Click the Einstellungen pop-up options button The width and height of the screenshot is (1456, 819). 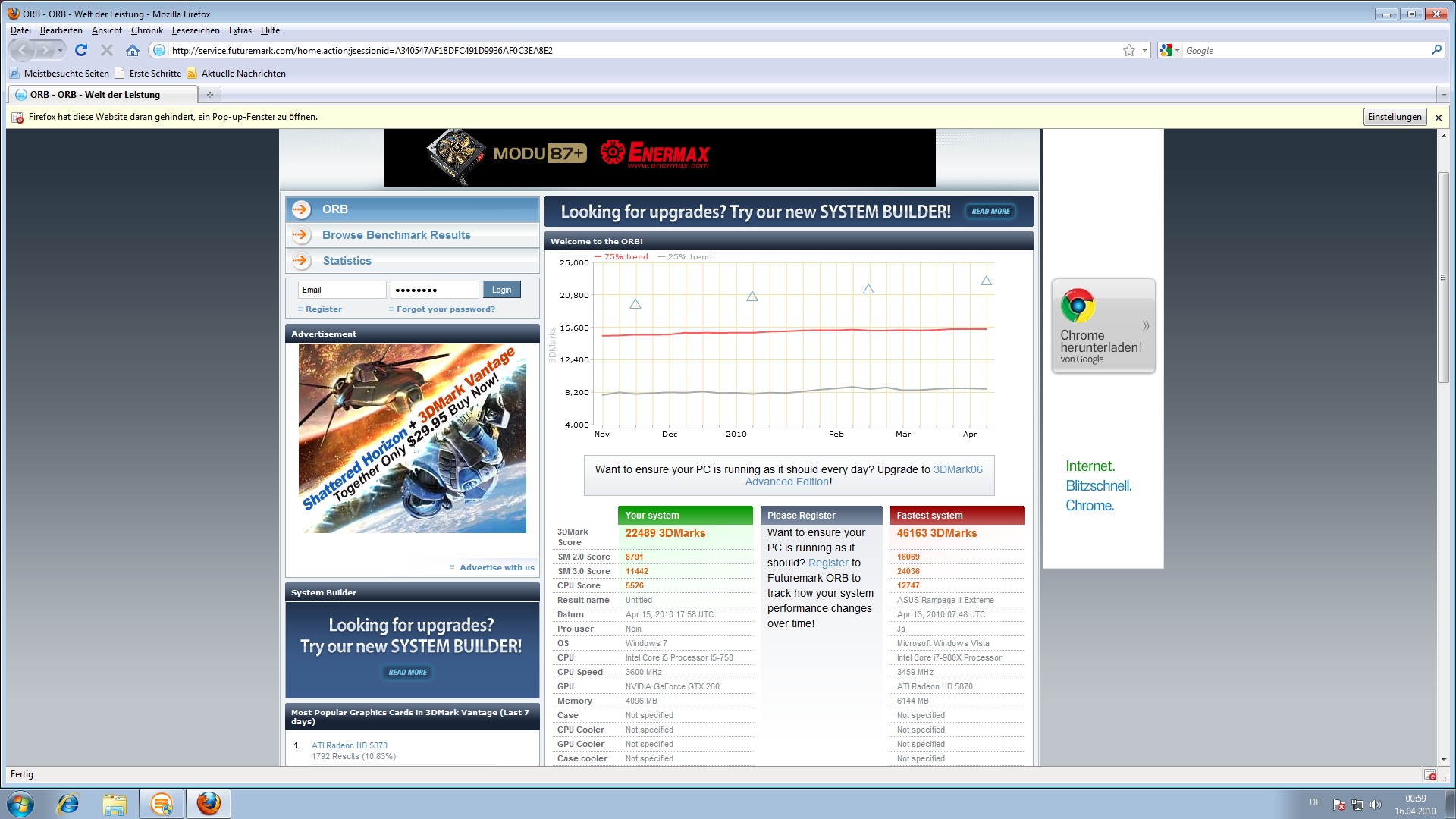(1395, 117)
